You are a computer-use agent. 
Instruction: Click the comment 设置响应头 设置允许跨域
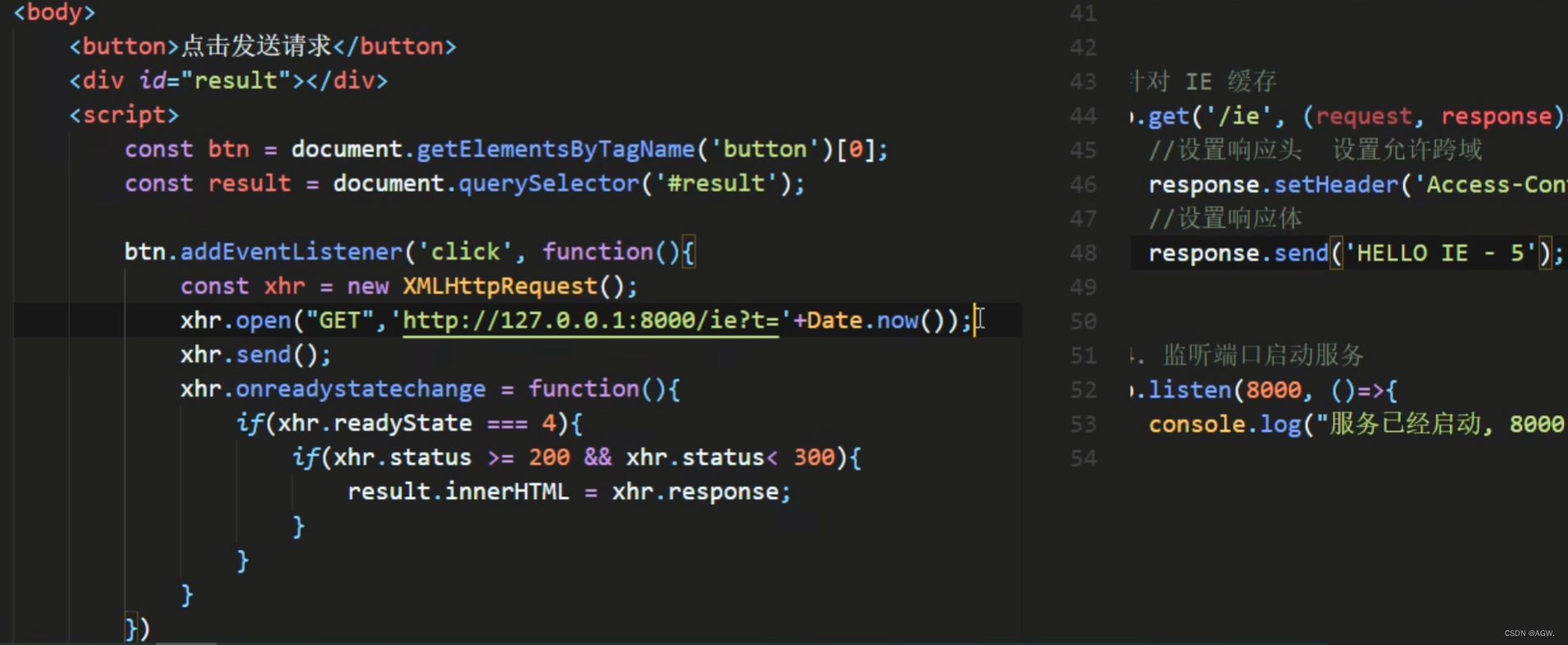(1315, 149)
